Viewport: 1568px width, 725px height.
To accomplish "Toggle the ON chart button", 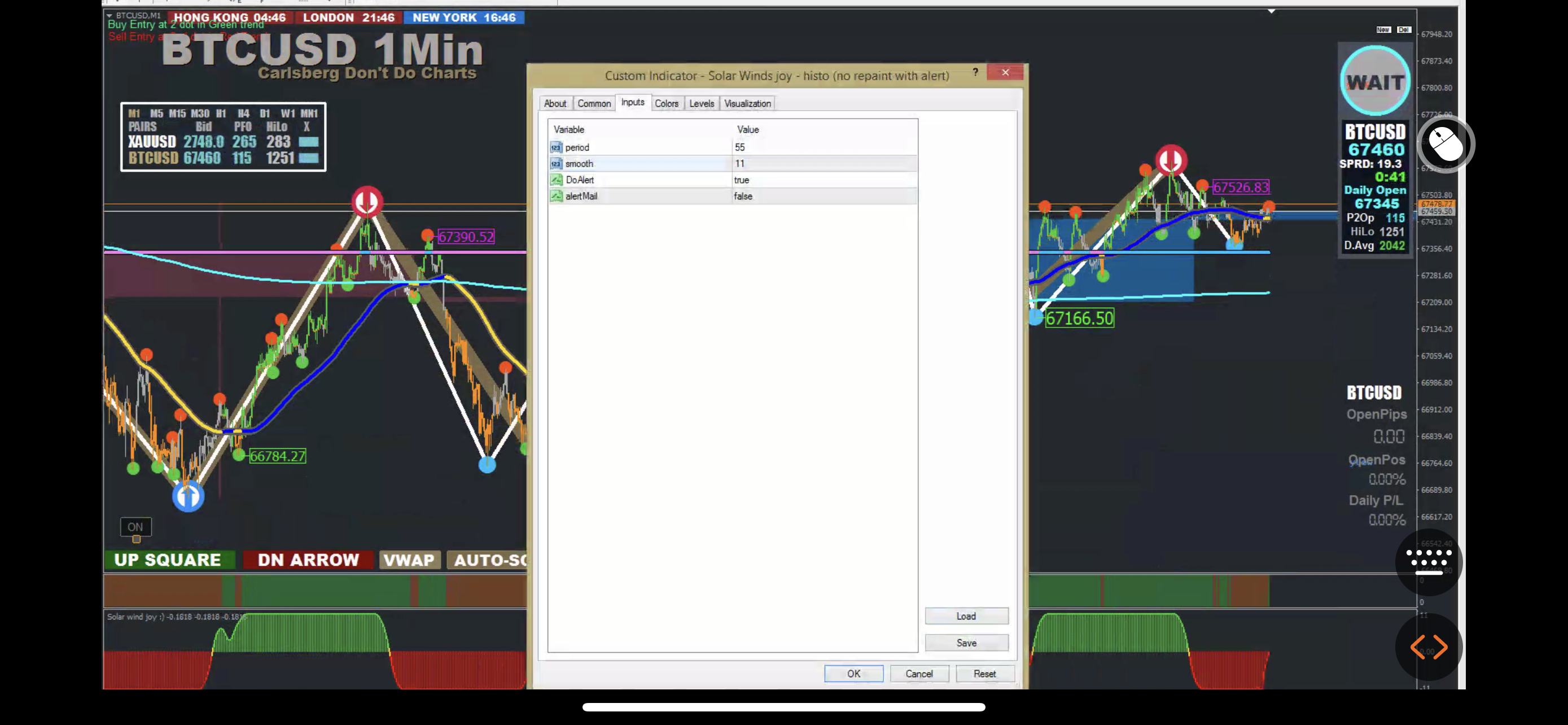I will 135,527.
